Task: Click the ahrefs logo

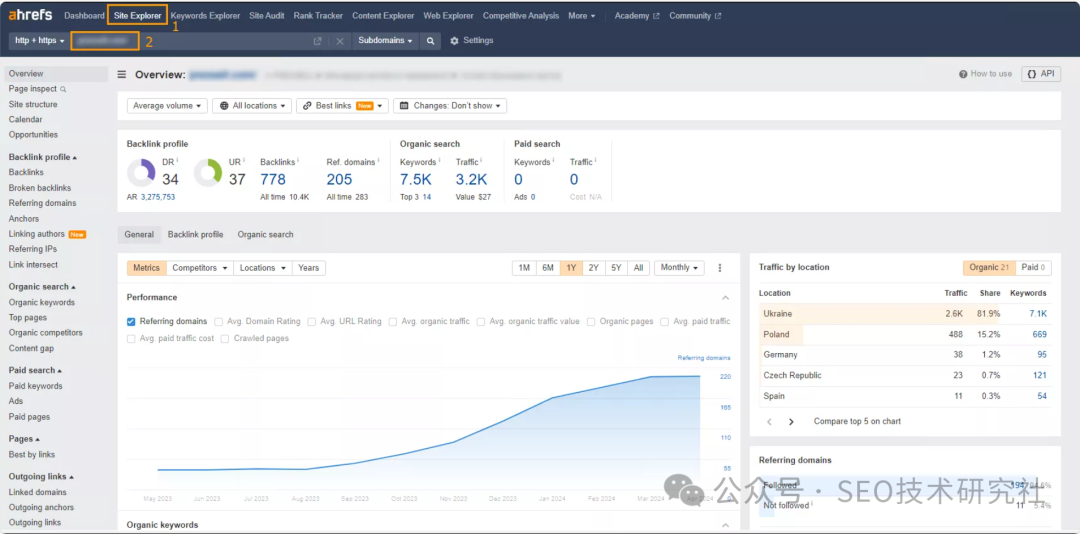Action: pyautogui.click(x=30, y=16)
